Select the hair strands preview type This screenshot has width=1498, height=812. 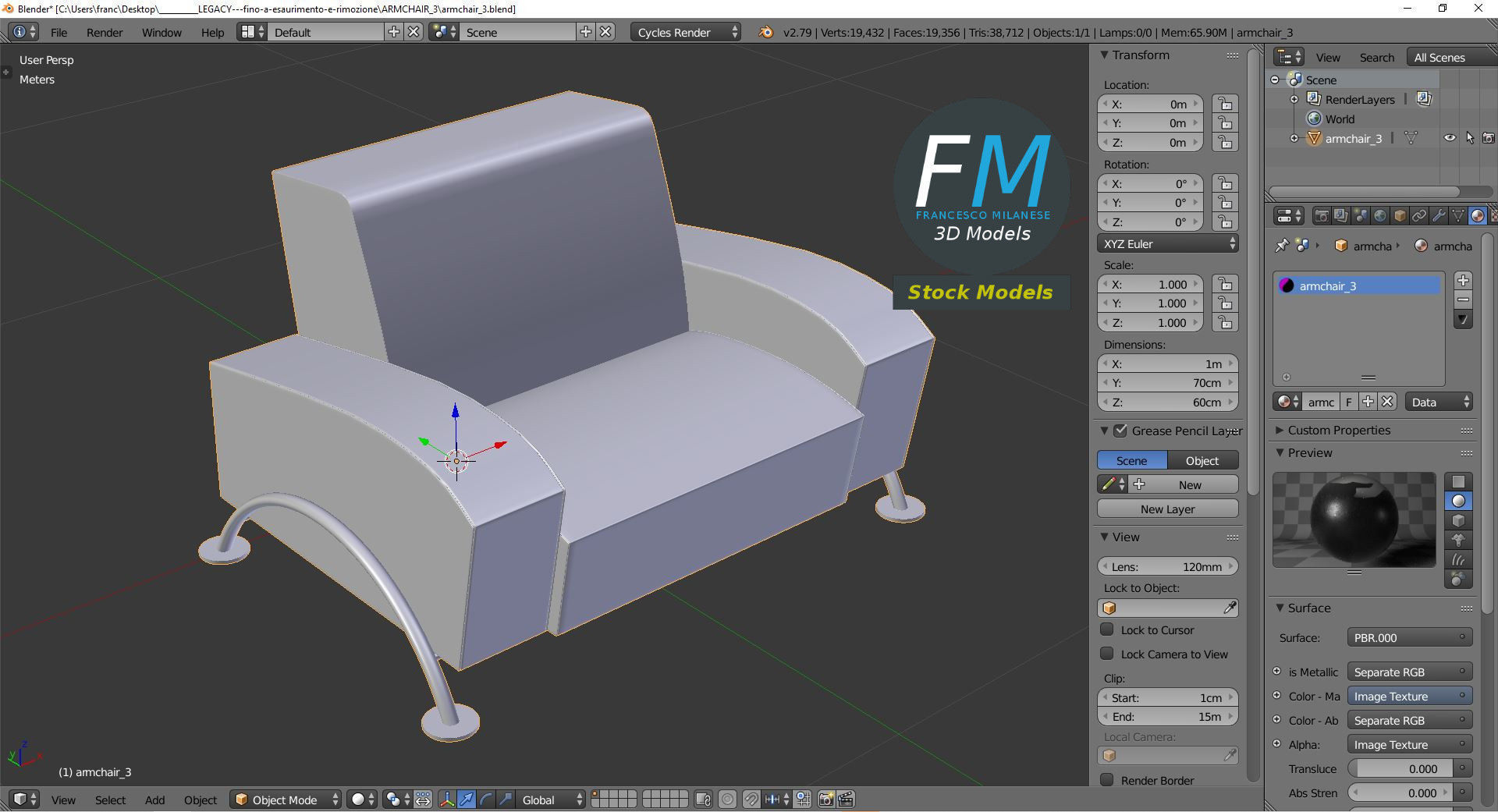(1458, 559)
